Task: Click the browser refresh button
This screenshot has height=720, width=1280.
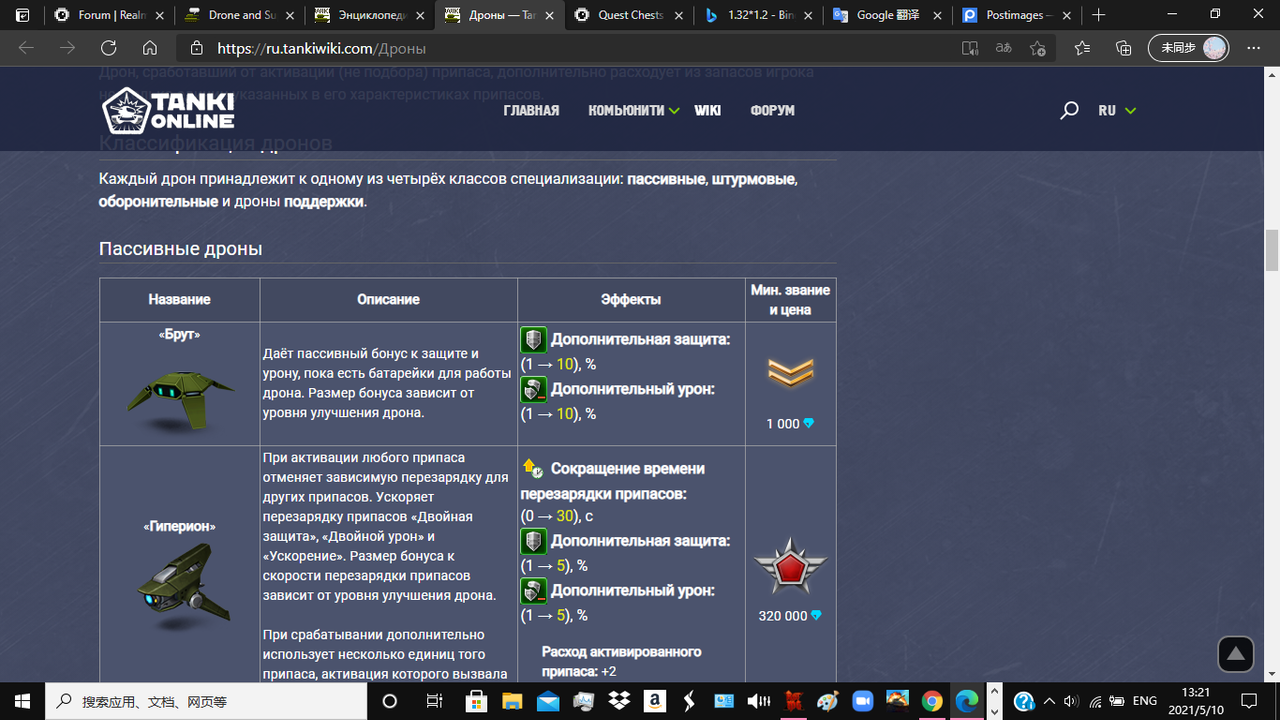Action: click(108, 48)
